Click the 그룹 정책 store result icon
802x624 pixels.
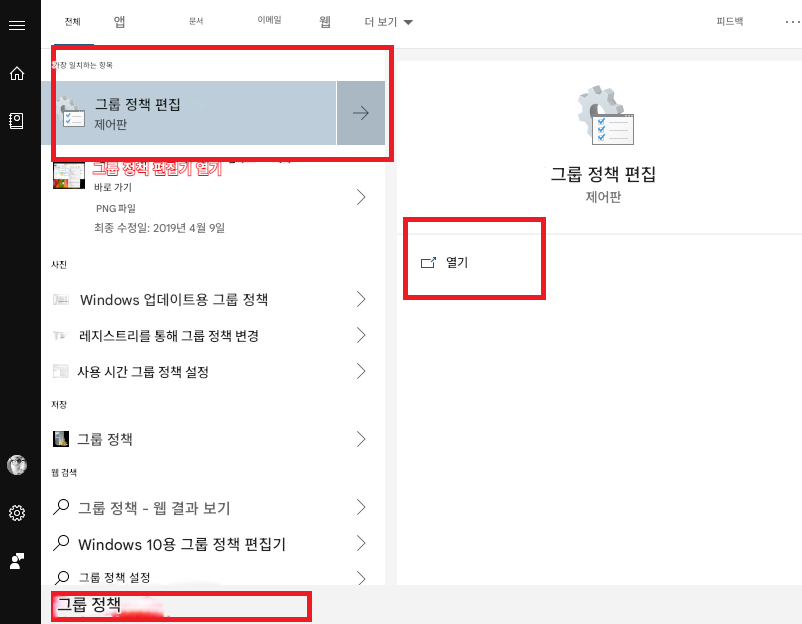[61, 439]
